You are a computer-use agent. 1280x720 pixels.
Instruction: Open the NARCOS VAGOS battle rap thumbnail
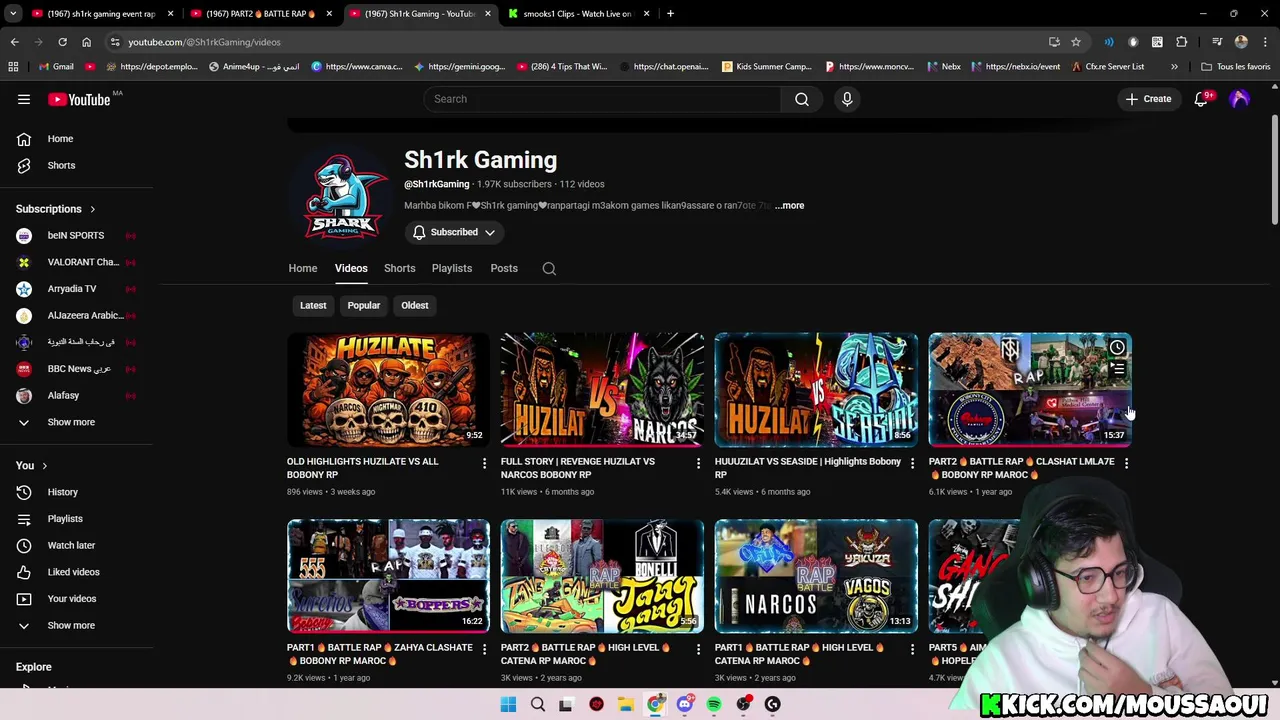(x=816, y=575)
